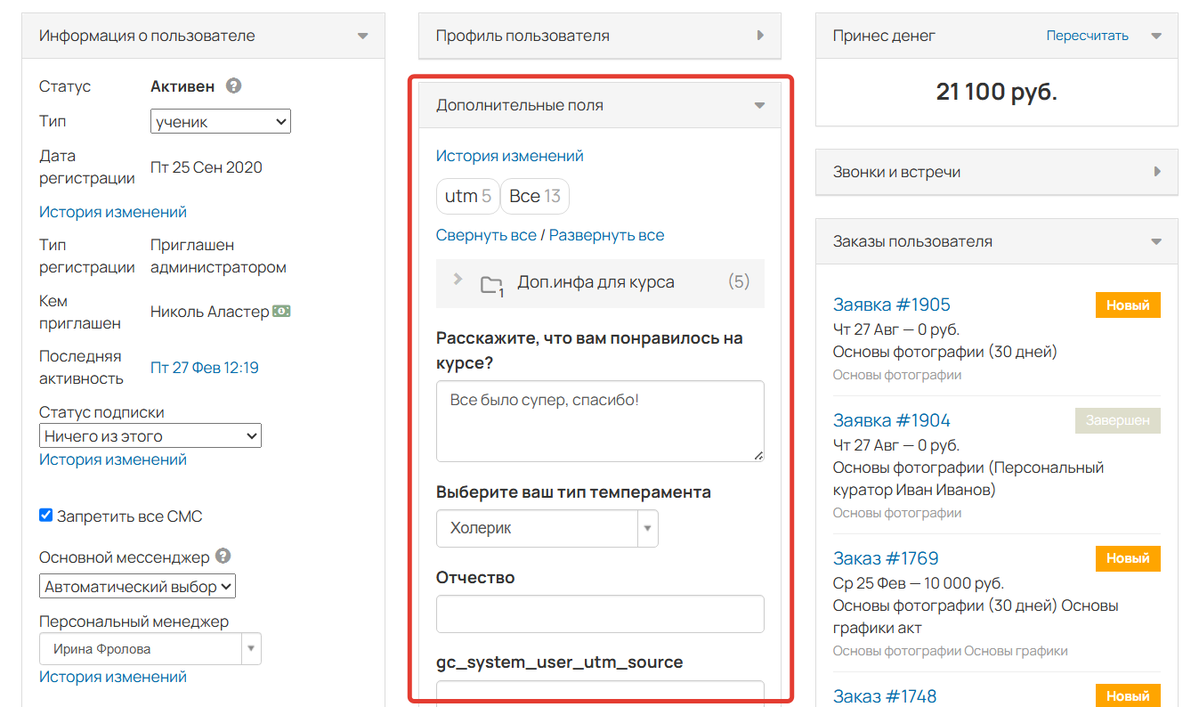Open the Автоматический выбор messenger dropdown
The height and width of the screenshot is (707, 1199).
click(137, 586)
